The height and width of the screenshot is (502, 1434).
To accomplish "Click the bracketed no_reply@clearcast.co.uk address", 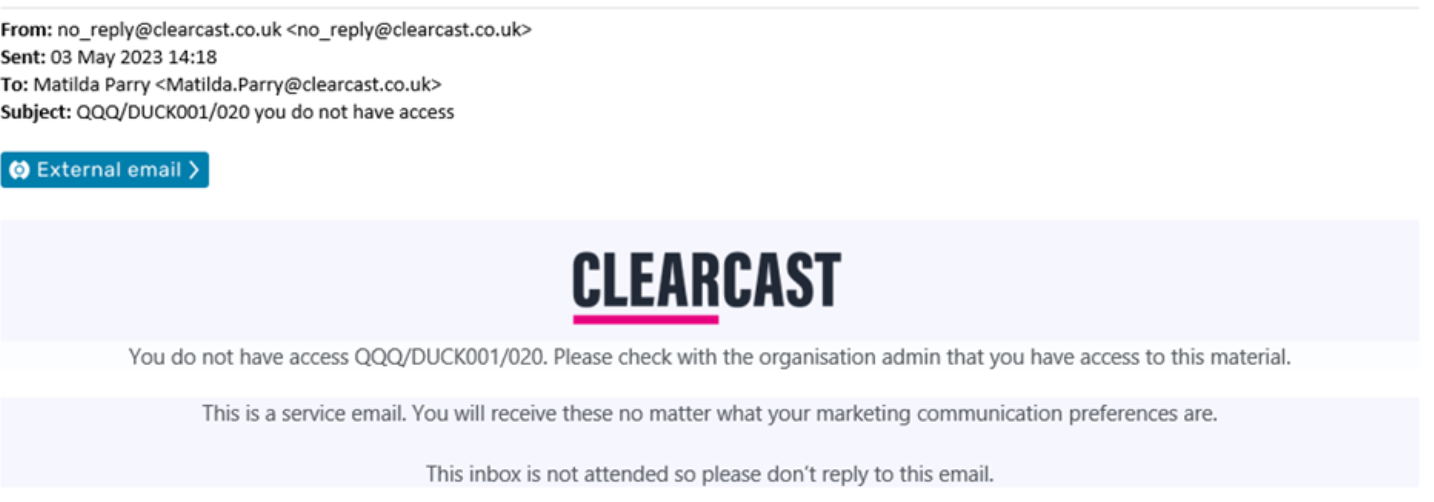I will pos(409,30).
